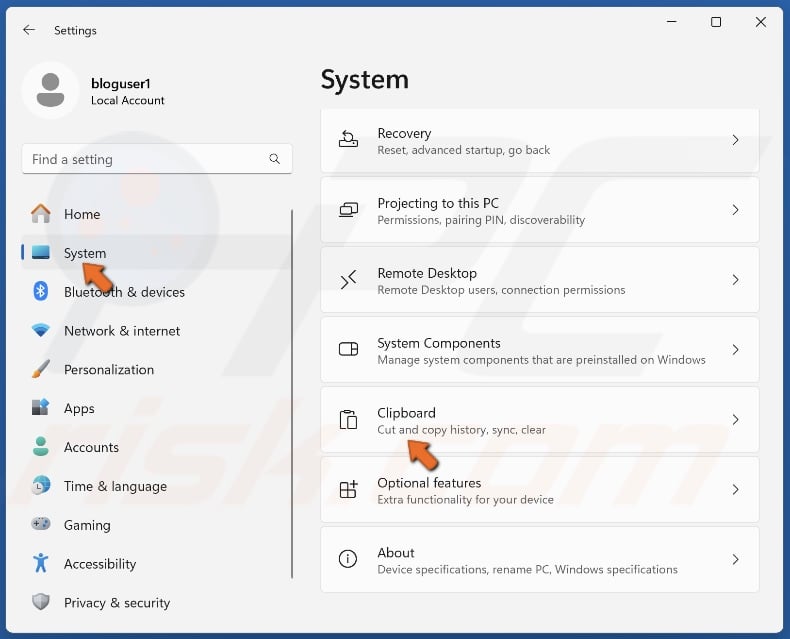Image resolution: width=790 pixels, height=639 pixels.
Task: Click the search magnifier icon
Action: [x=275, y=159]
